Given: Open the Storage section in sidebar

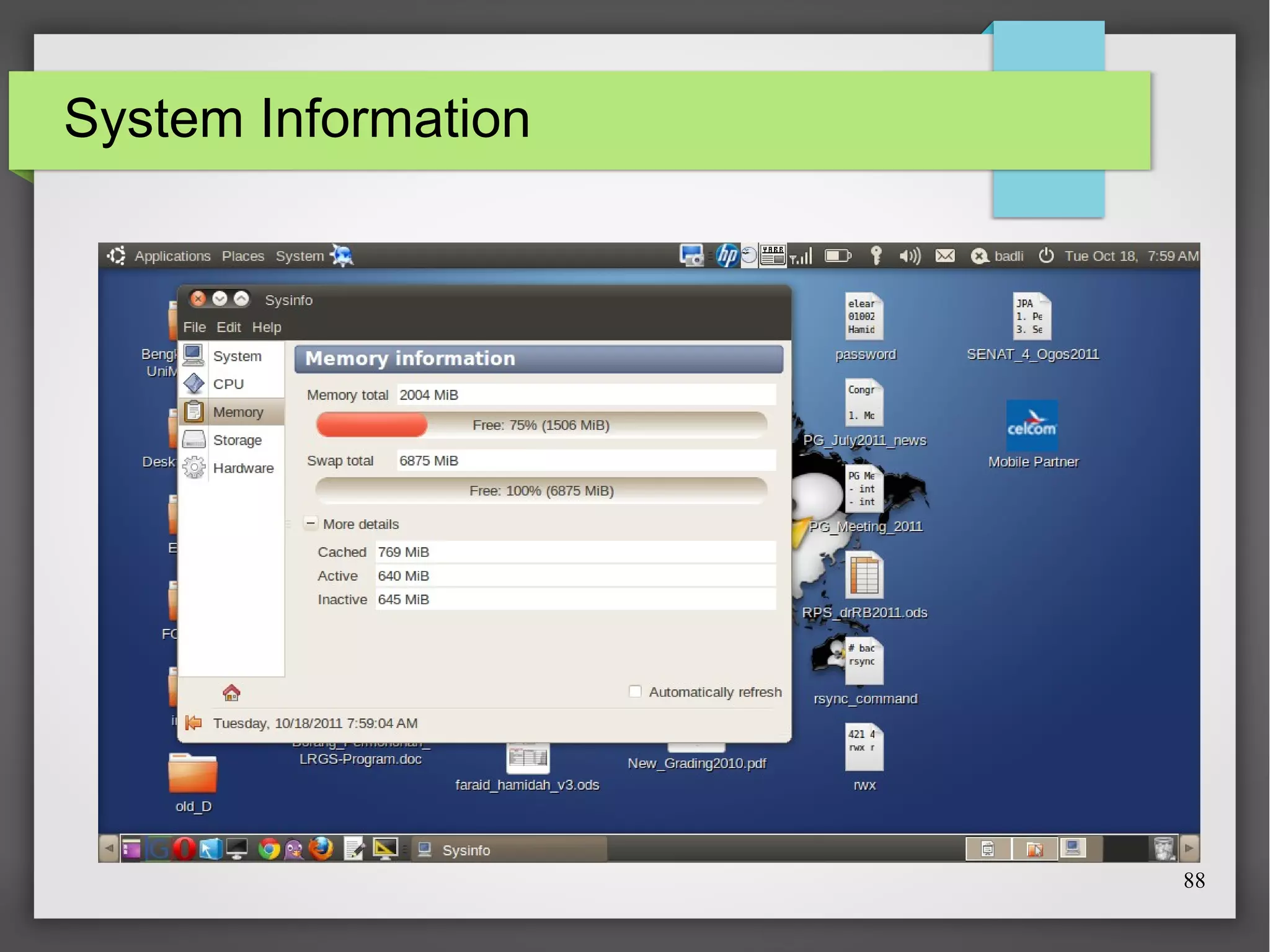Looking at the screenshot, I should [232, 440].
